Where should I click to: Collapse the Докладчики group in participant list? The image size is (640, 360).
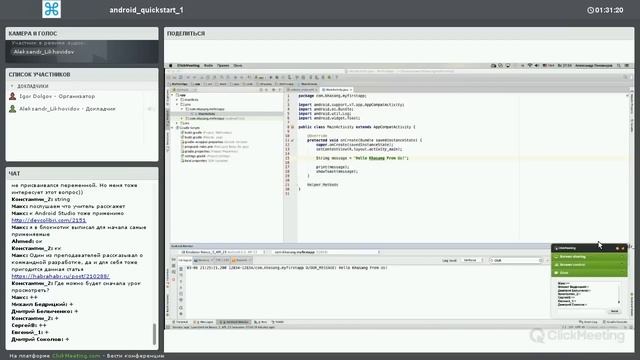(12, 86)
